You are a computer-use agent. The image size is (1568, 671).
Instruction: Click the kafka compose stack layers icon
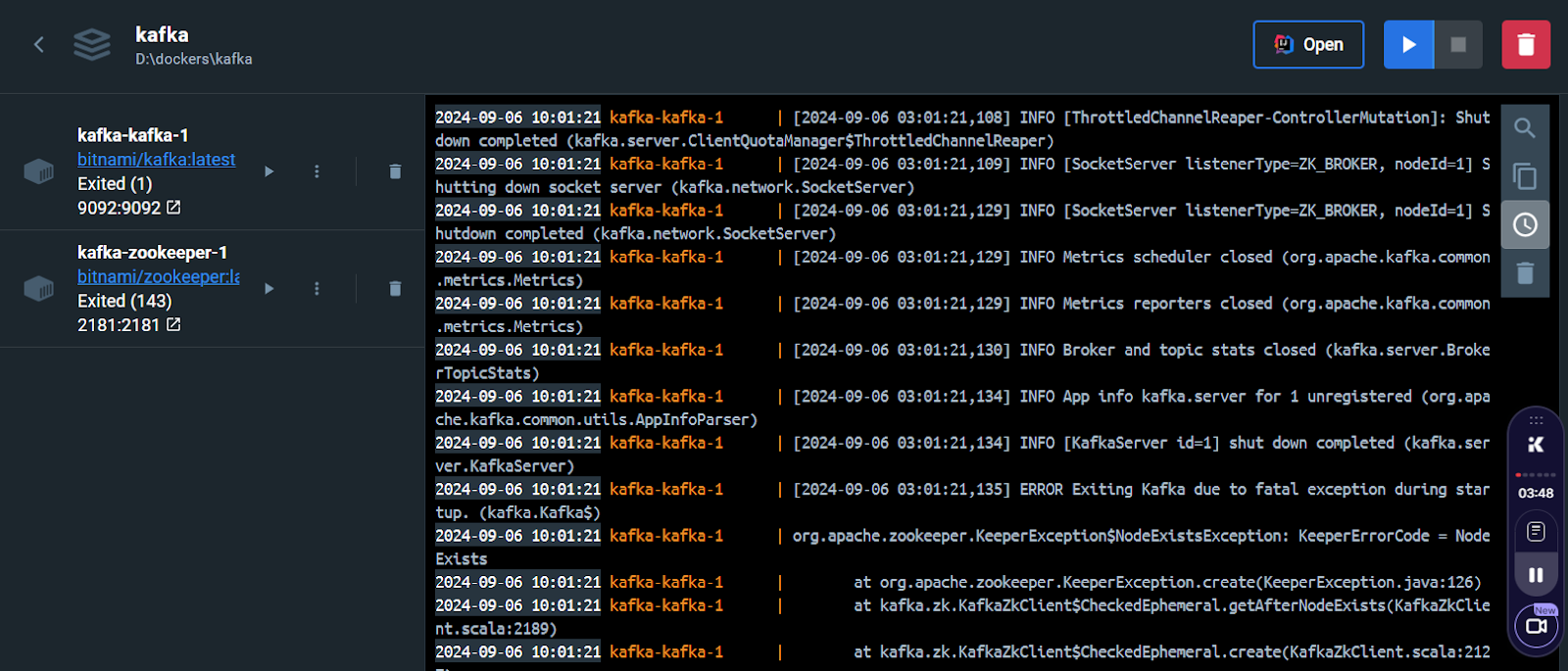(92, 44)
